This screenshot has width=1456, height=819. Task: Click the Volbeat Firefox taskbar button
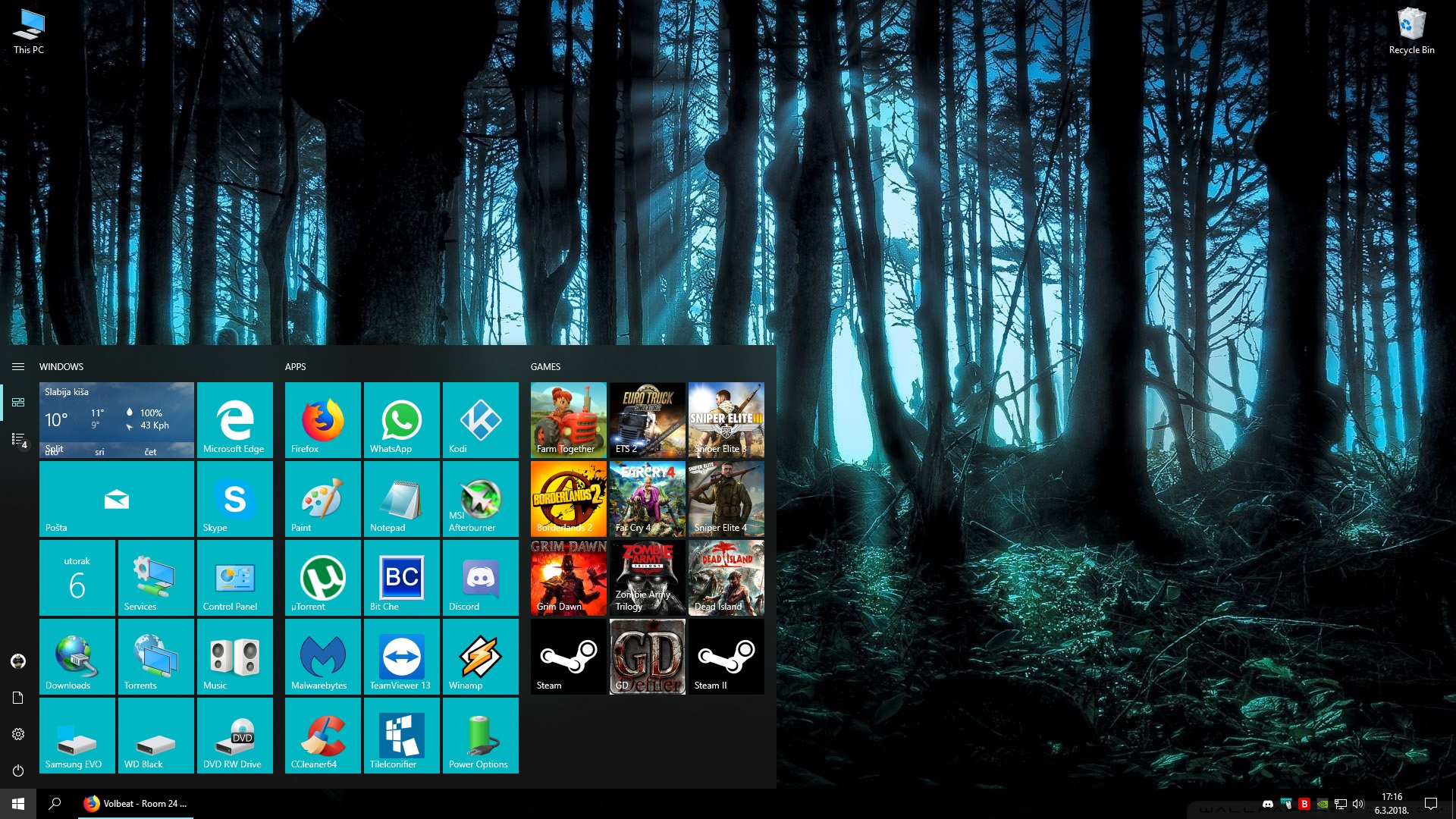pos(136,804)
